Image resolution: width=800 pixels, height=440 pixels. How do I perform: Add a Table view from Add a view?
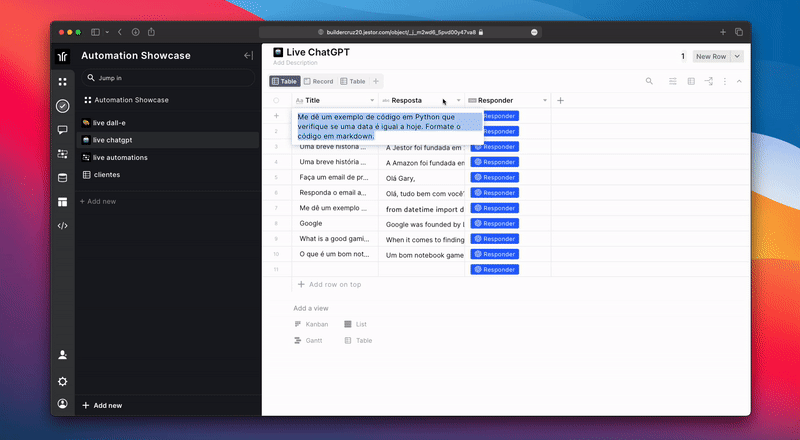click(358, 340)
